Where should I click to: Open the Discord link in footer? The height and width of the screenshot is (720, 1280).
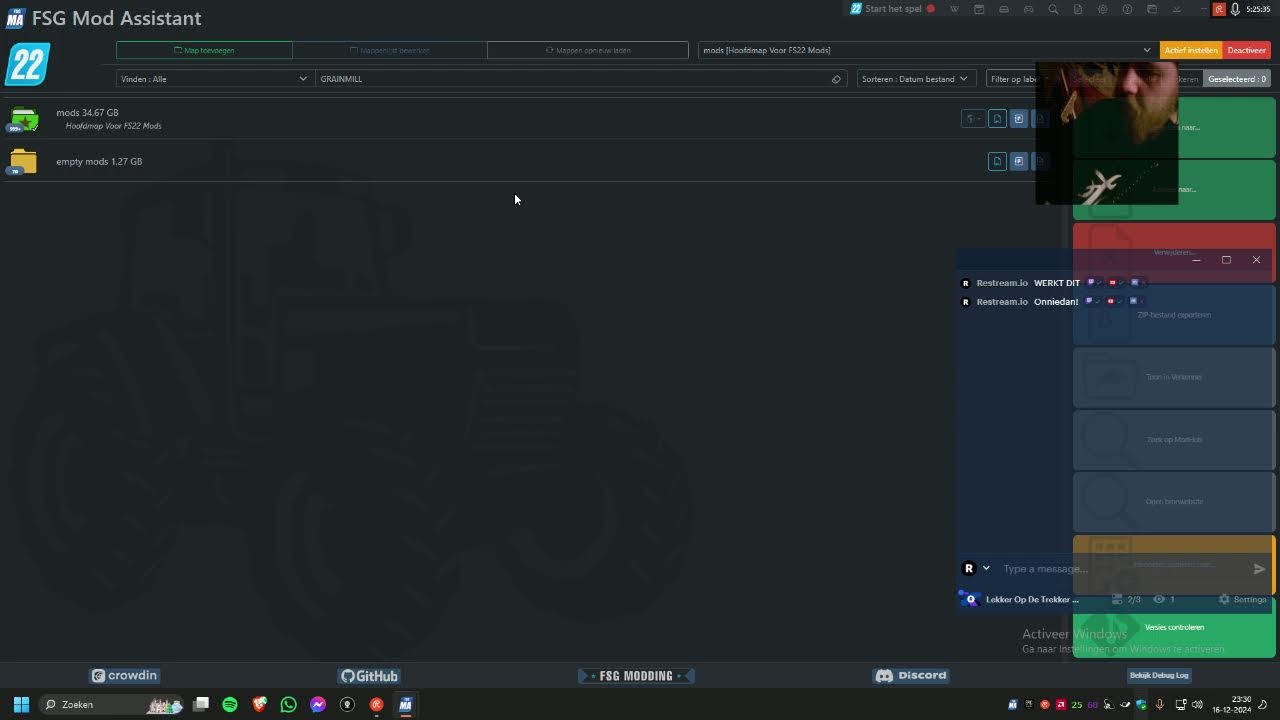[x=911, y=676]
